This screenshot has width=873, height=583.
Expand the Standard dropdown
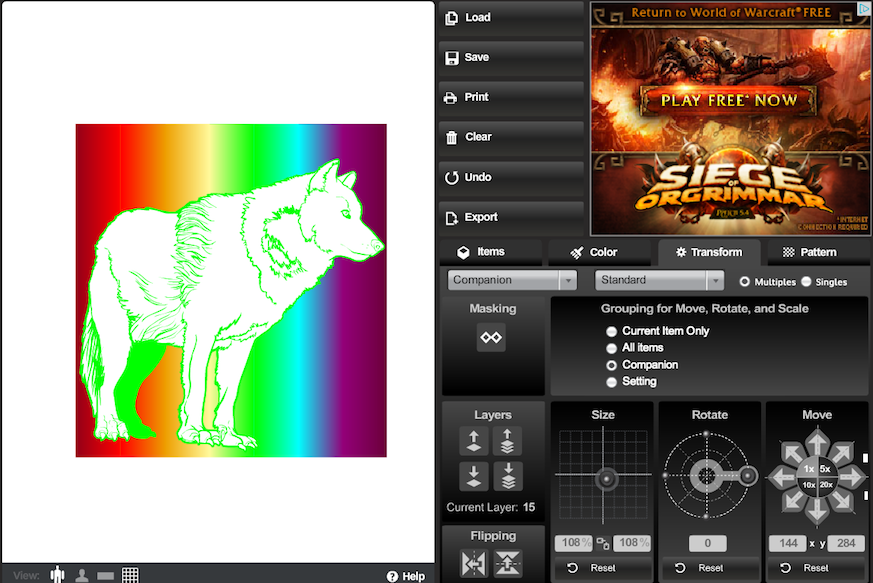click(659, 281)
